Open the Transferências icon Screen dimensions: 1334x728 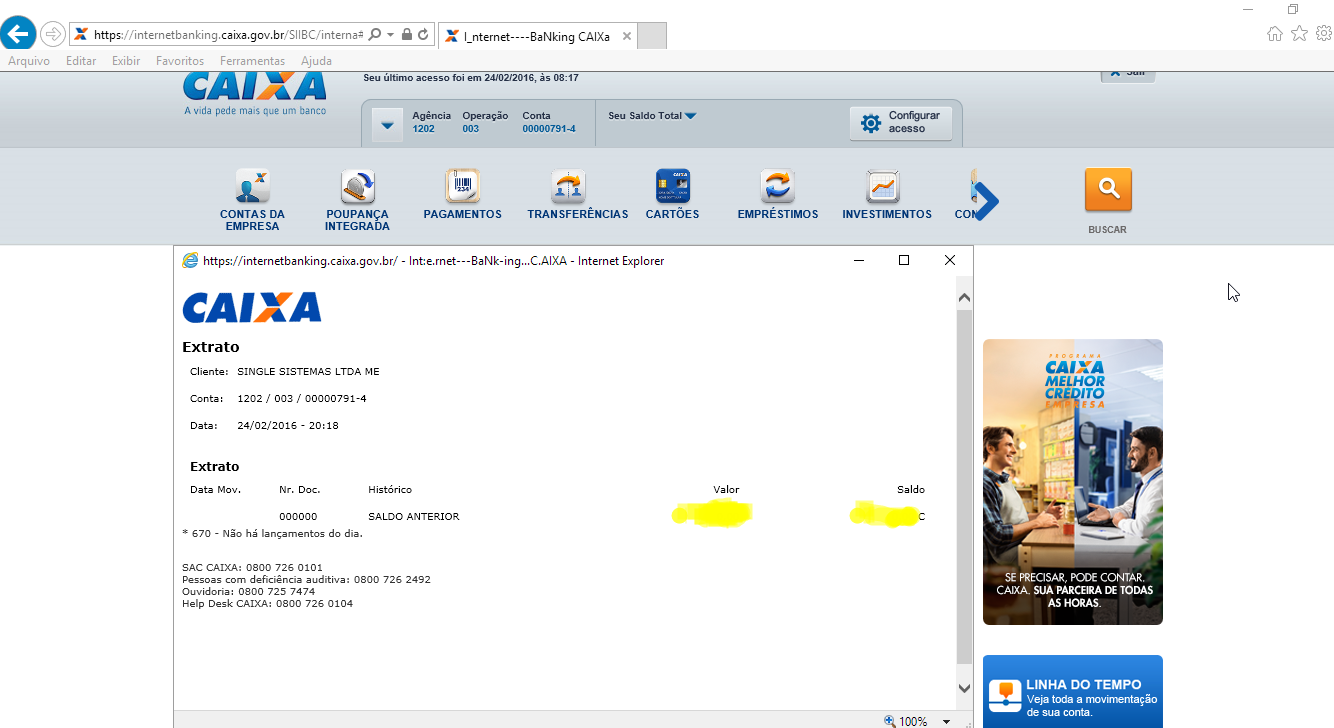click(568, 186)
